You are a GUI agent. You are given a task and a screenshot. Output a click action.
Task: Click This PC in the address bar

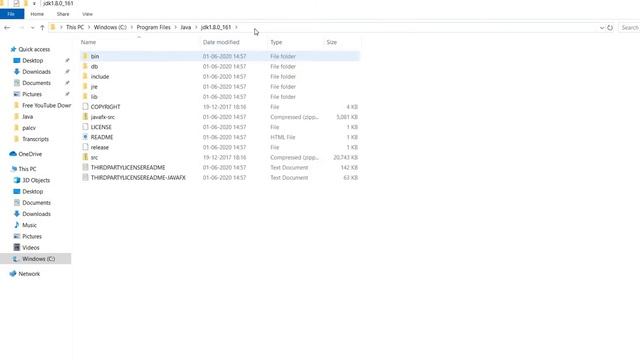click(75, 27)
